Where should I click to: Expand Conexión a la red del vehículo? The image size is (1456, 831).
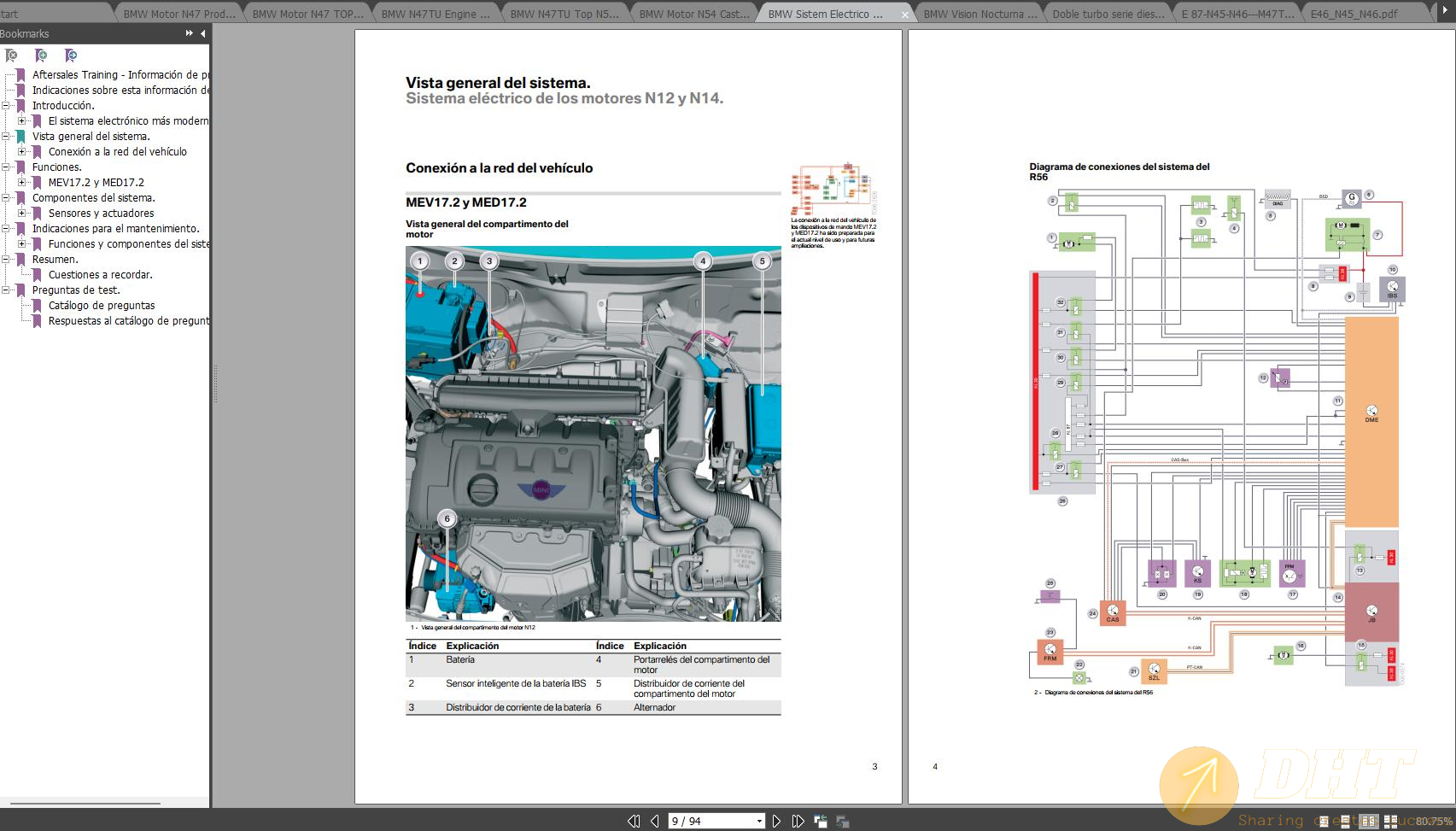click(x=21, y=152)
